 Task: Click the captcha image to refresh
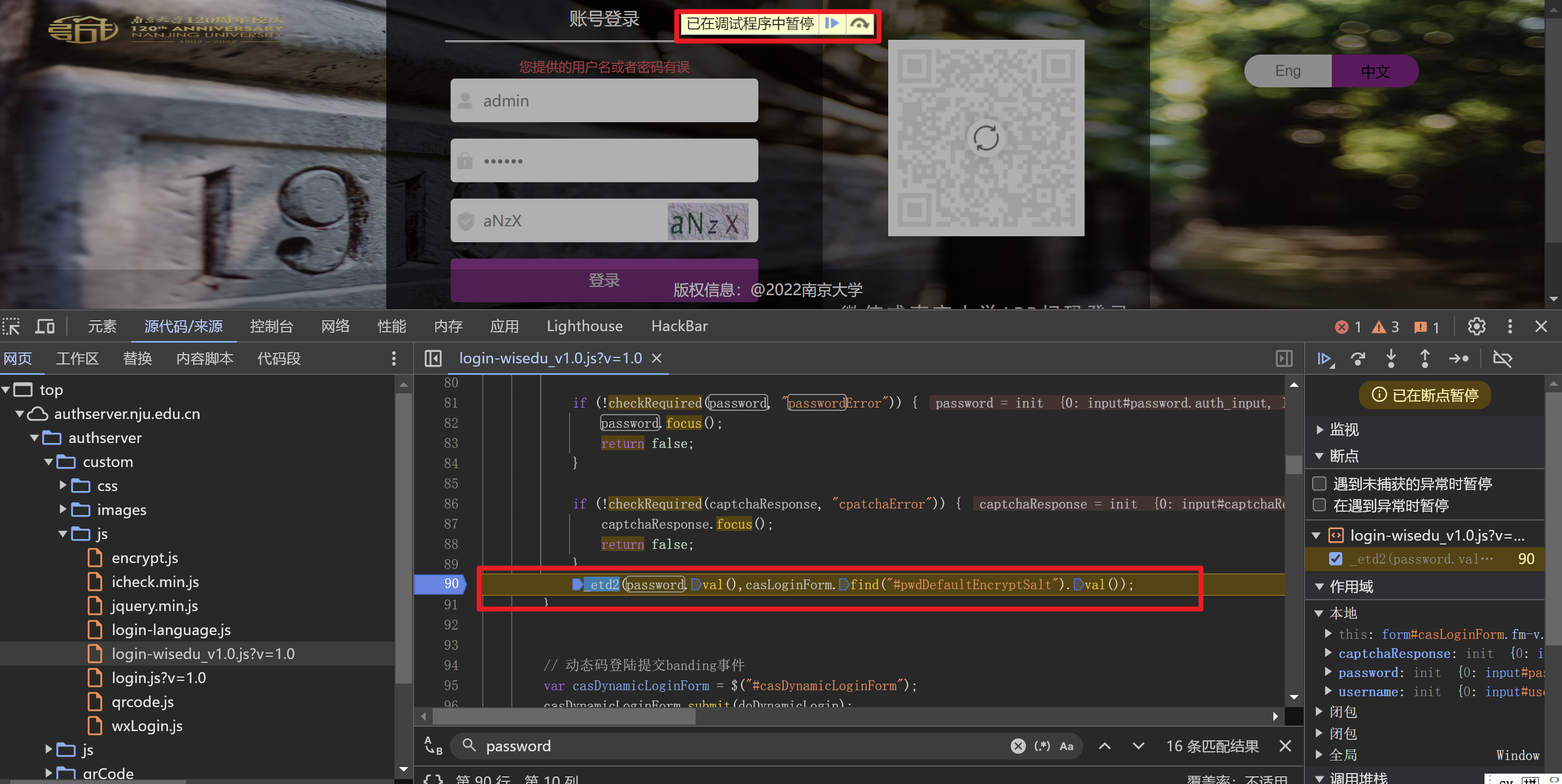pyautogui.click(x=708, y=222)
